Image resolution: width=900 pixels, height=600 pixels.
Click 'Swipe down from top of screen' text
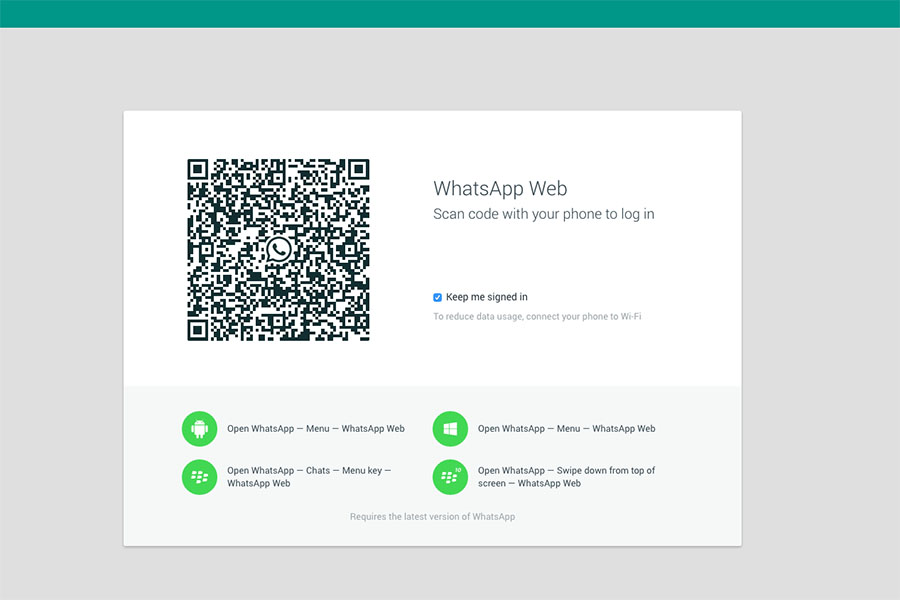tap(567, 477)
